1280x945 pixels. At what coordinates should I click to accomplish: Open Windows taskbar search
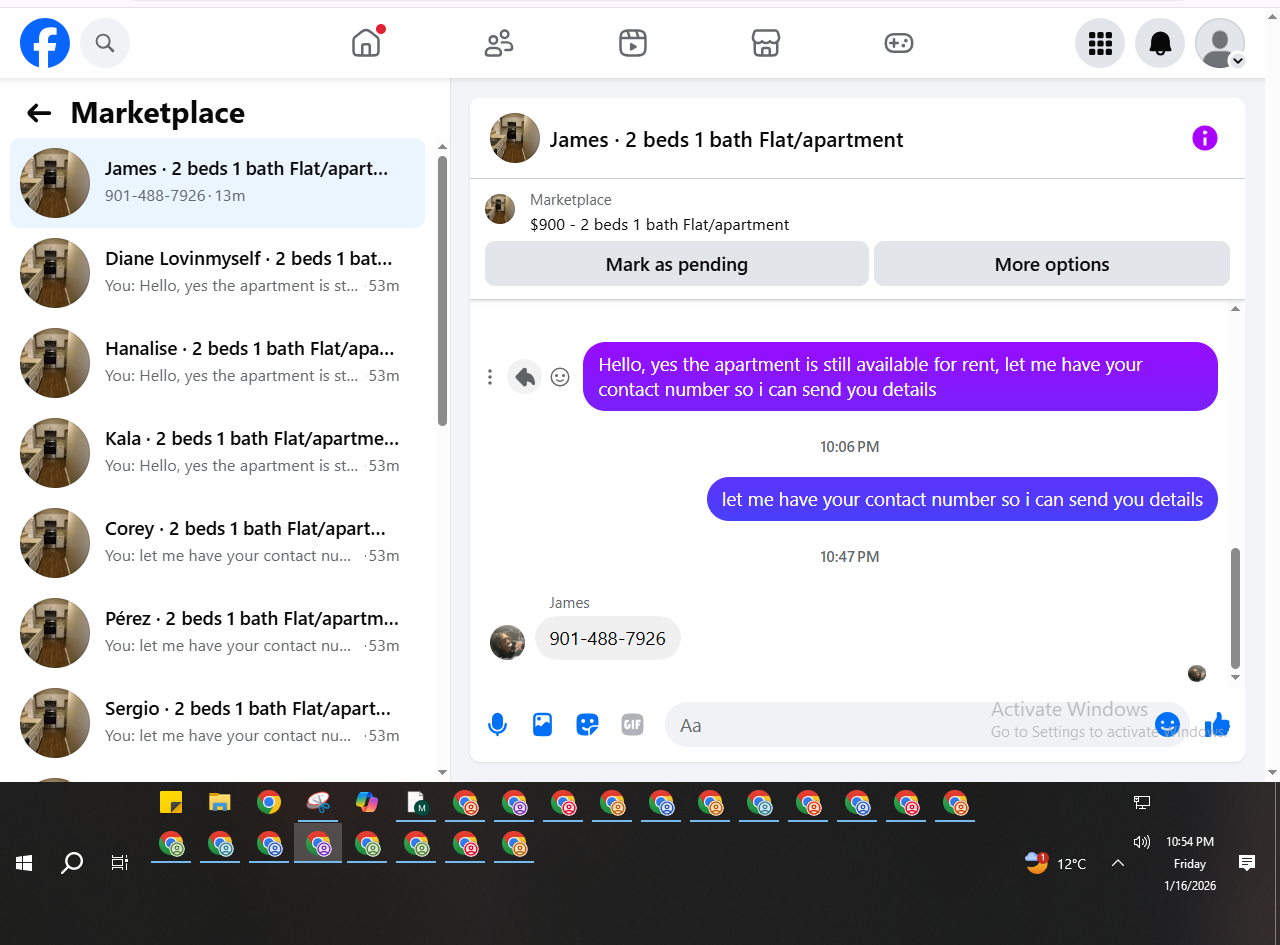tap(72, 862)
